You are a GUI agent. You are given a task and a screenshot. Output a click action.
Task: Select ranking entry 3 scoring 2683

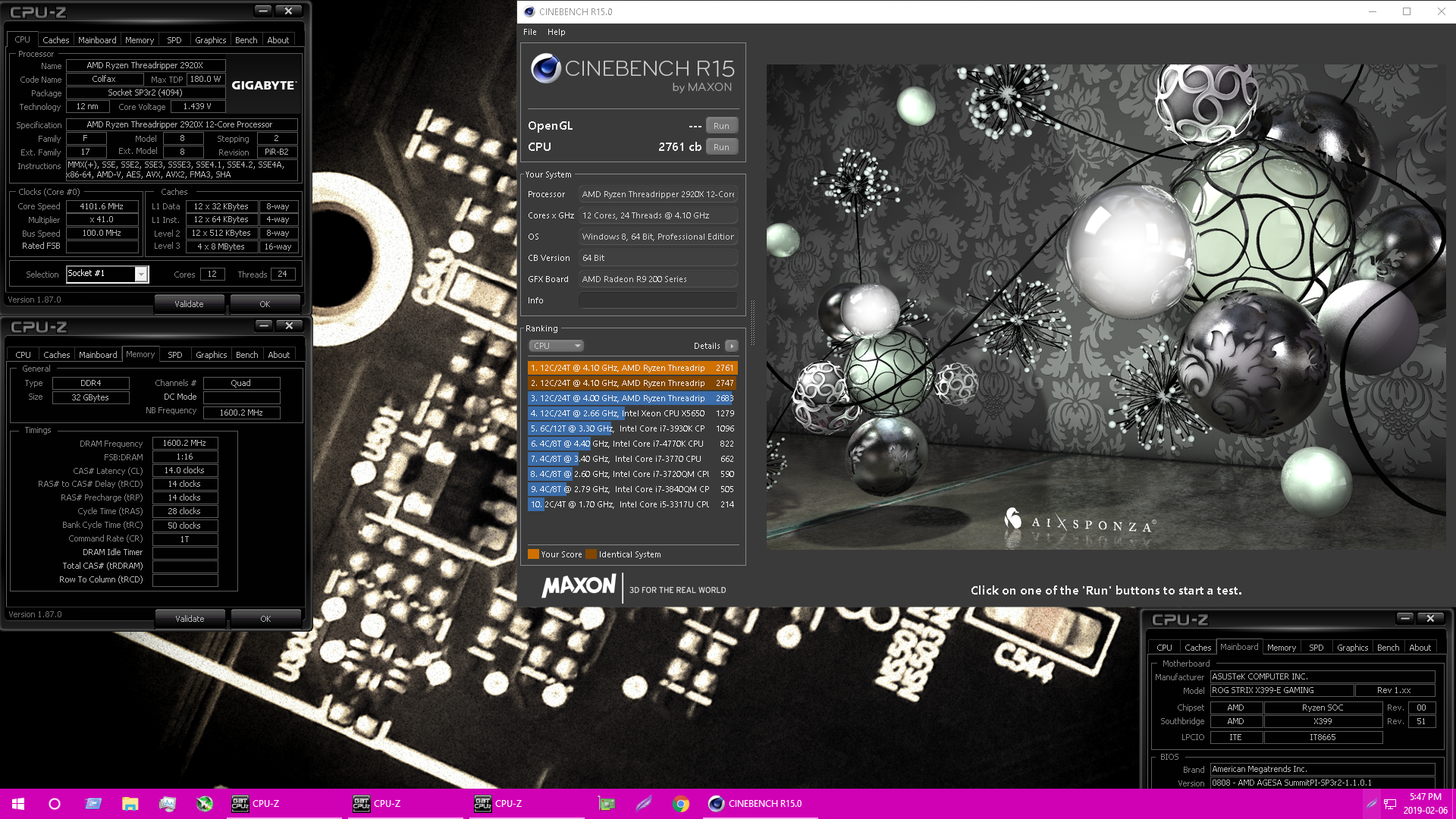click(632, 398)
